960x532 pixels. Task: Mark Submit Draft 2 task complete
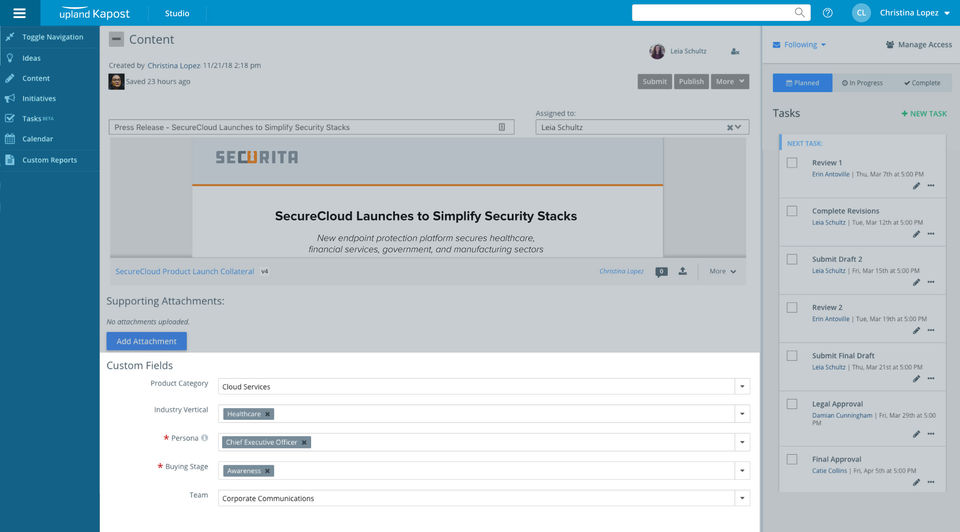click(792, 259)
